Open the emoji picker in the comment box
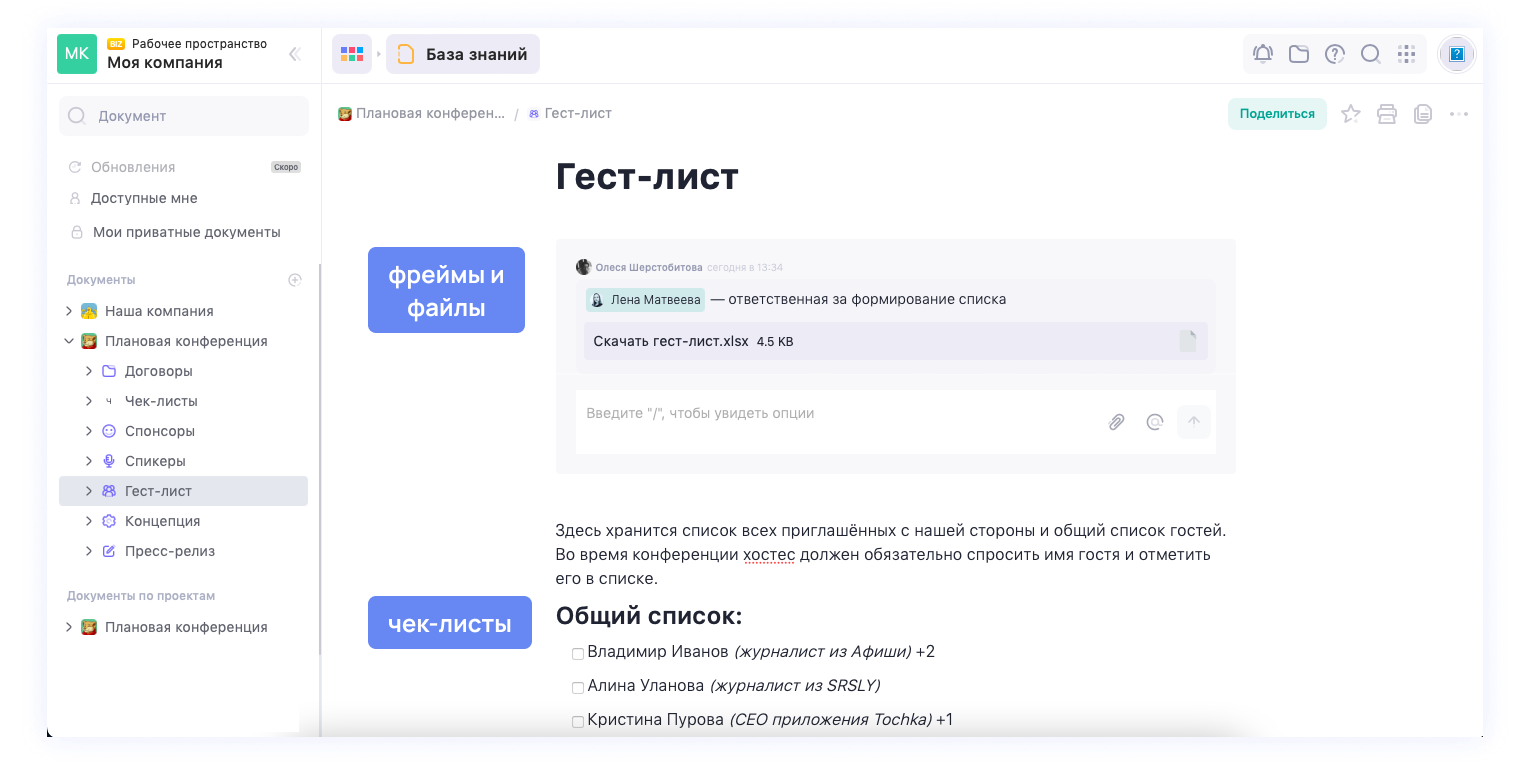 click(1155, 421)
